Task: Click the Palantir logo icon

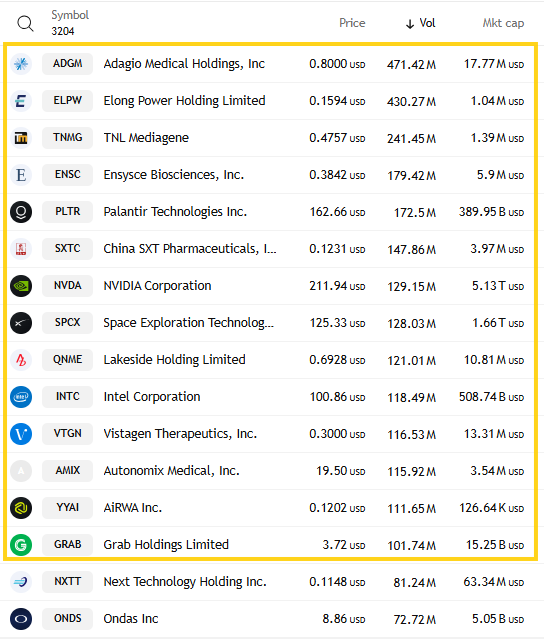Action: click(21, 212)
